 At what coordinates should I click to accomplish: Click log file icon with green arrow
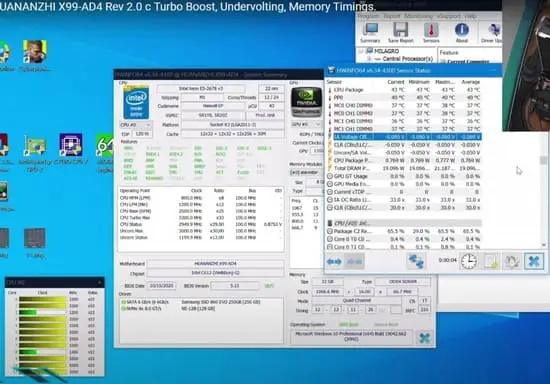[x=491, y=262]
